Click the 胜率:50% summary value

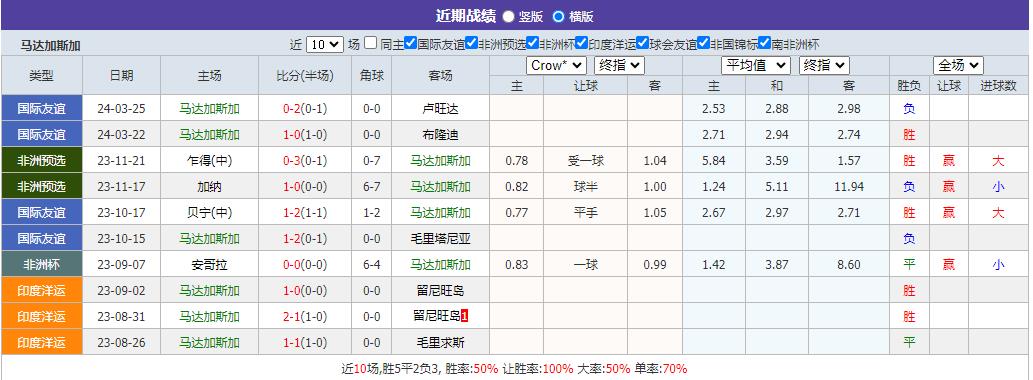point(472,369)
